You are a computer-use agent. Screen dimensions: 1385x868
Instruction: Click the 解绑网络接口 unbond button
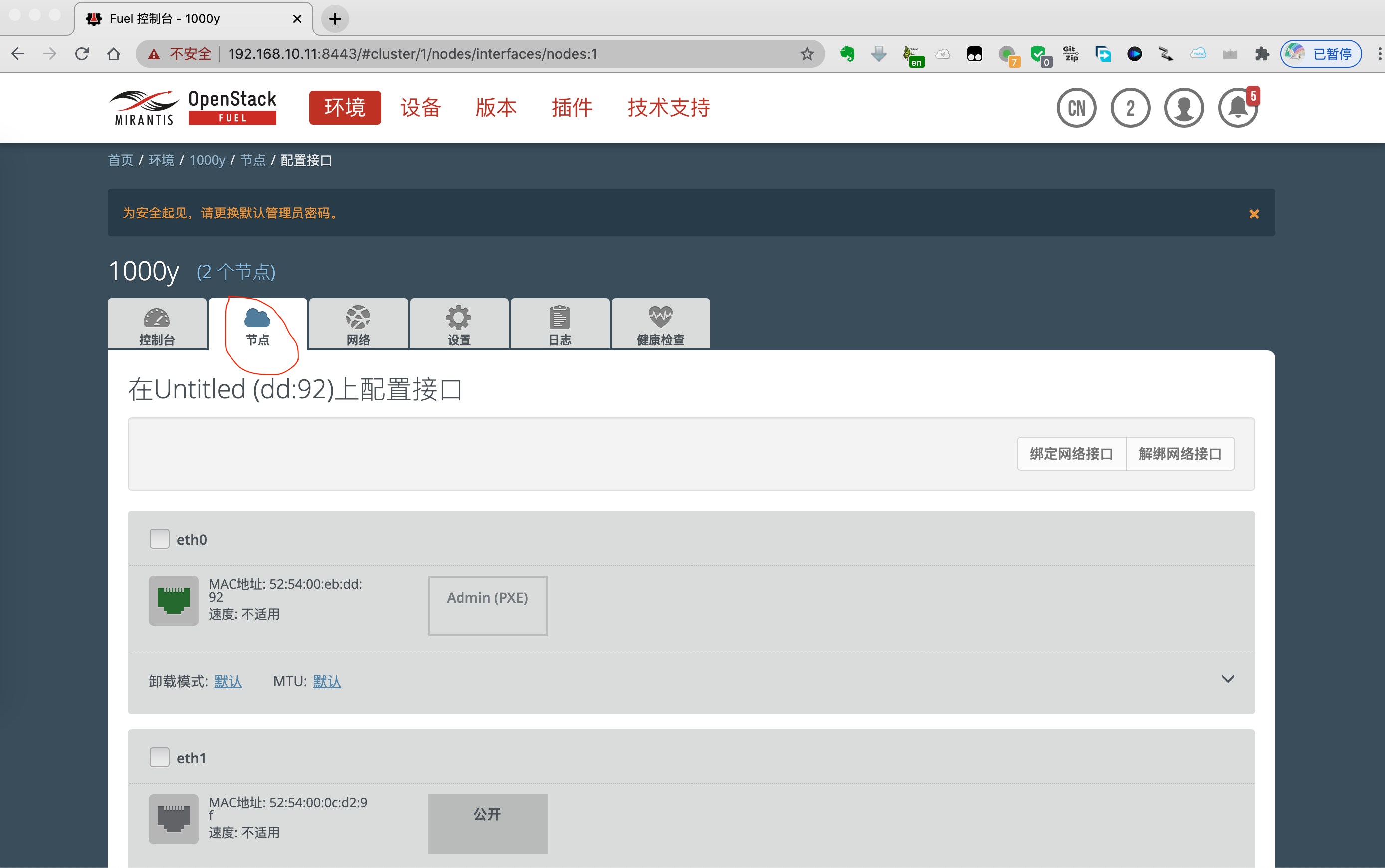click(1180, 454)
